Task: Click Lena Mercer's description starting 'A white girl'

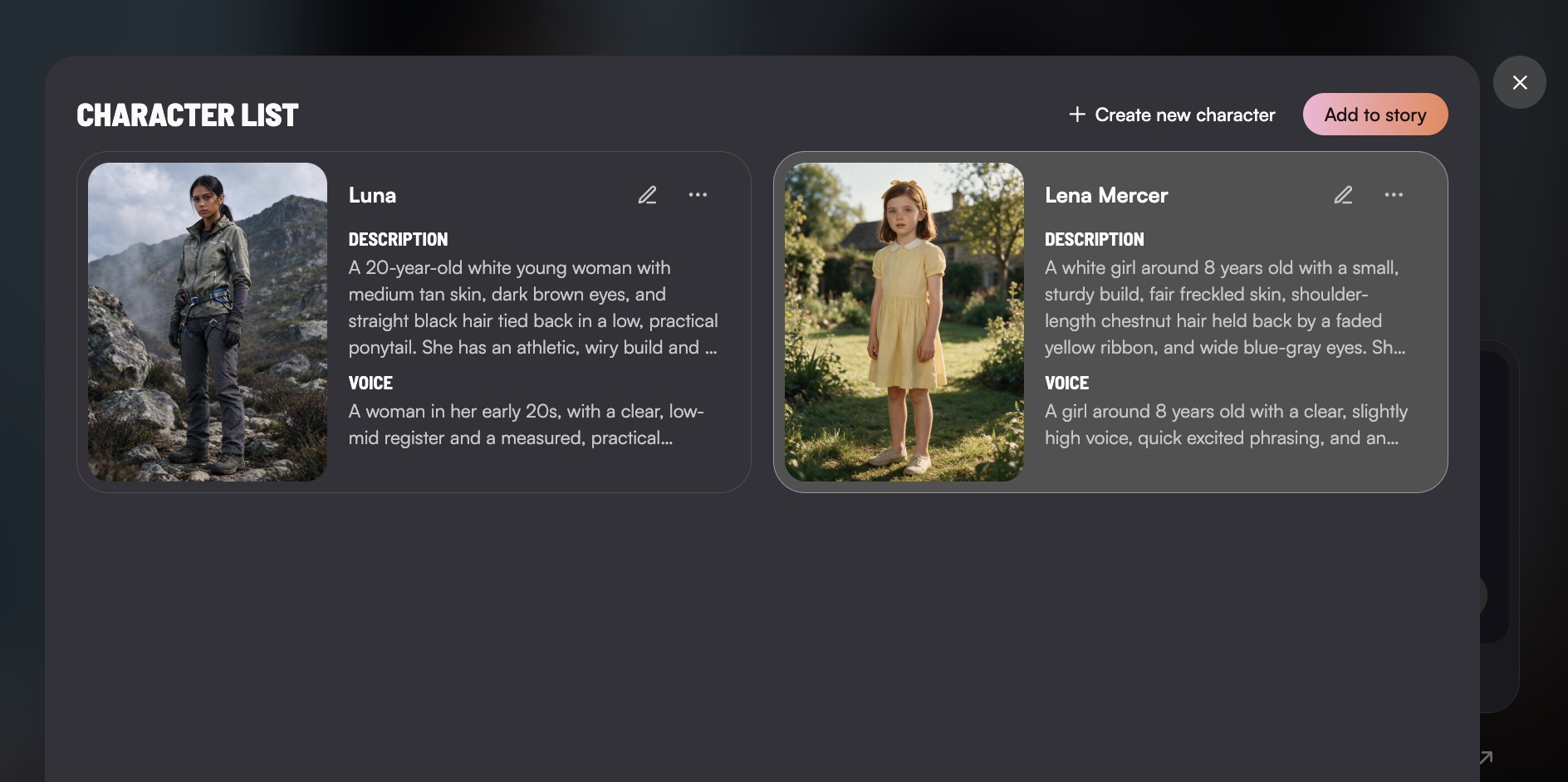Action: point(1225,307)
